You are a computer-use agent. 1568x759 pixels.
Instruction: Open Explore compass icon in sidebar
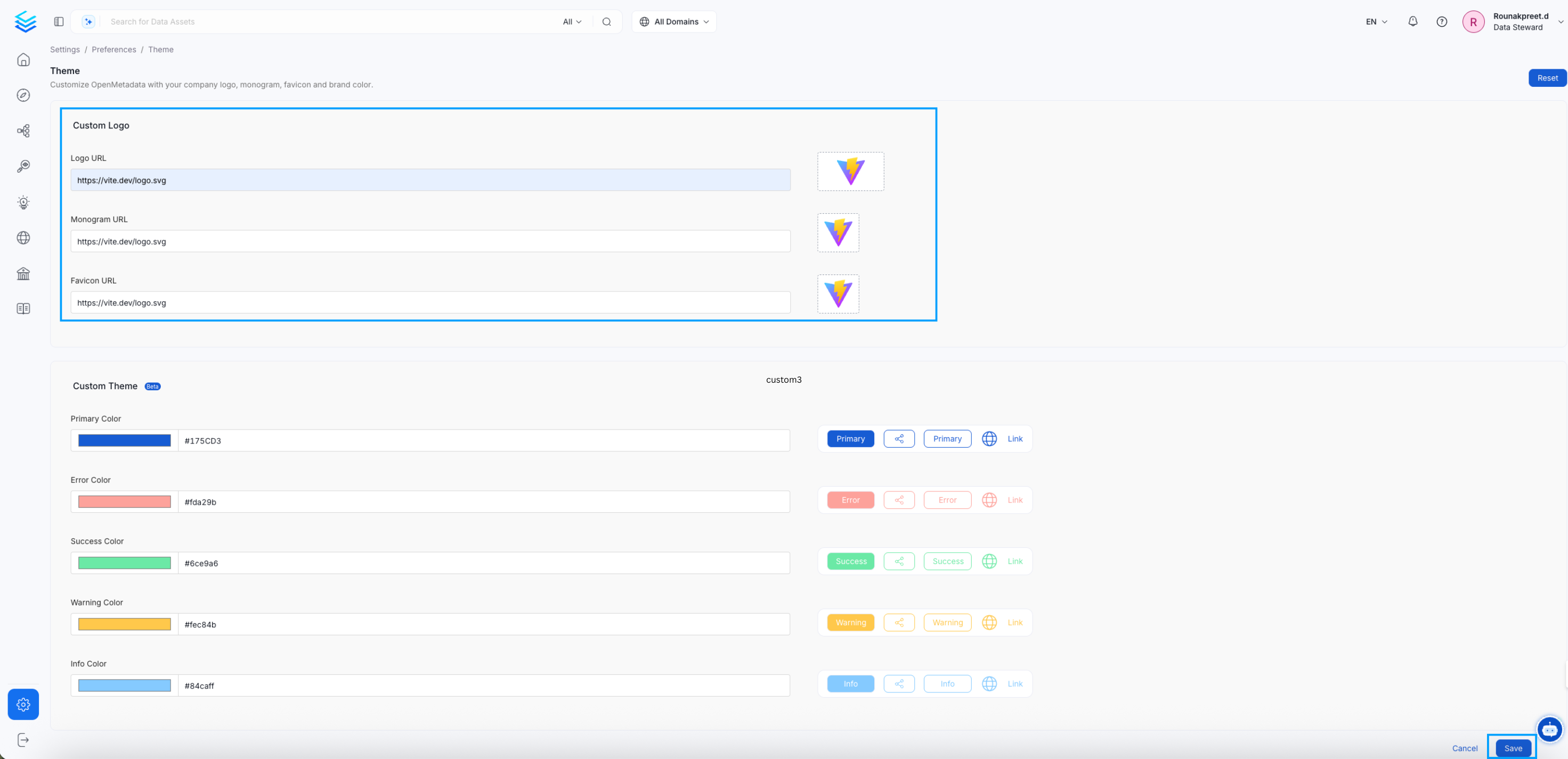tap(23, 95)
